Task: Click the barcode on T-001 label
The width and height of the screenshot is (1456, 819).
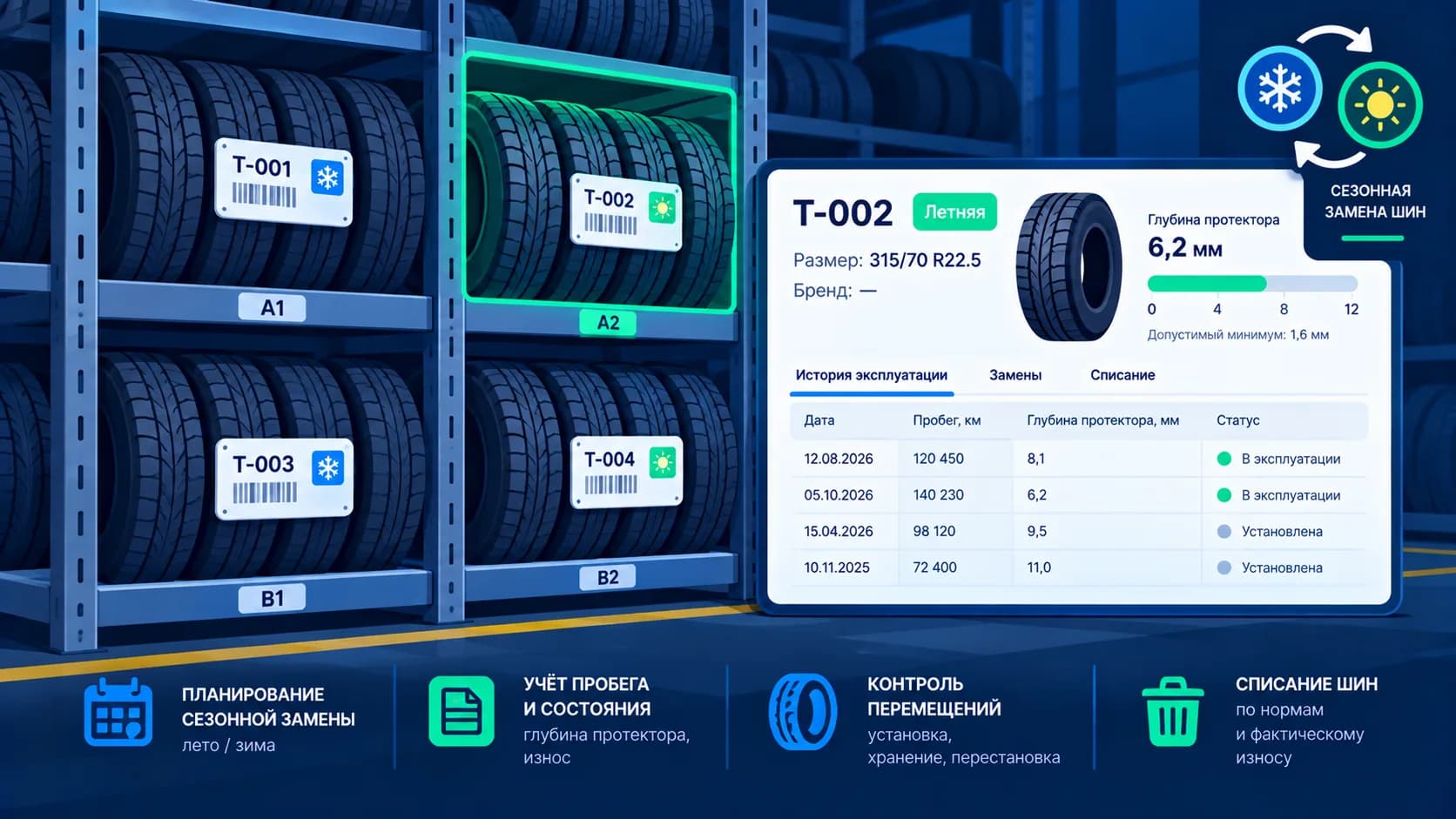Action: (x=264, y=194)
